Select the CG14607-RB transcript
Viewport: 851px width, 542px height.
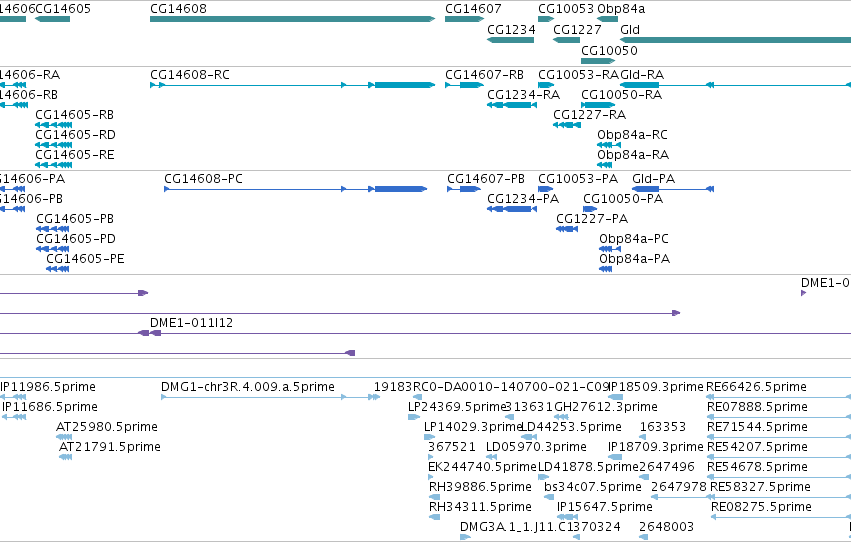464,85
